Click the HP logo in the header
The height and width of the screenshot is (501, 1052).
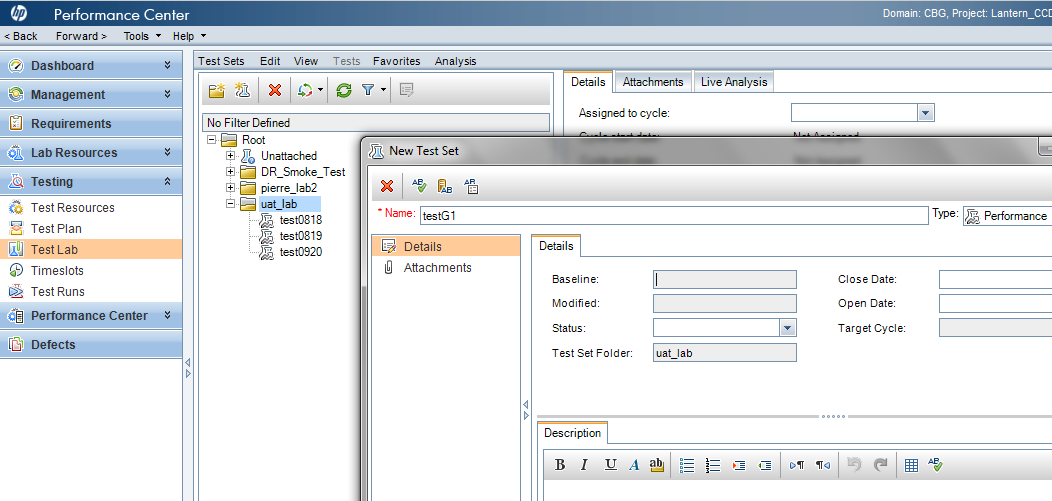(19, 13)
